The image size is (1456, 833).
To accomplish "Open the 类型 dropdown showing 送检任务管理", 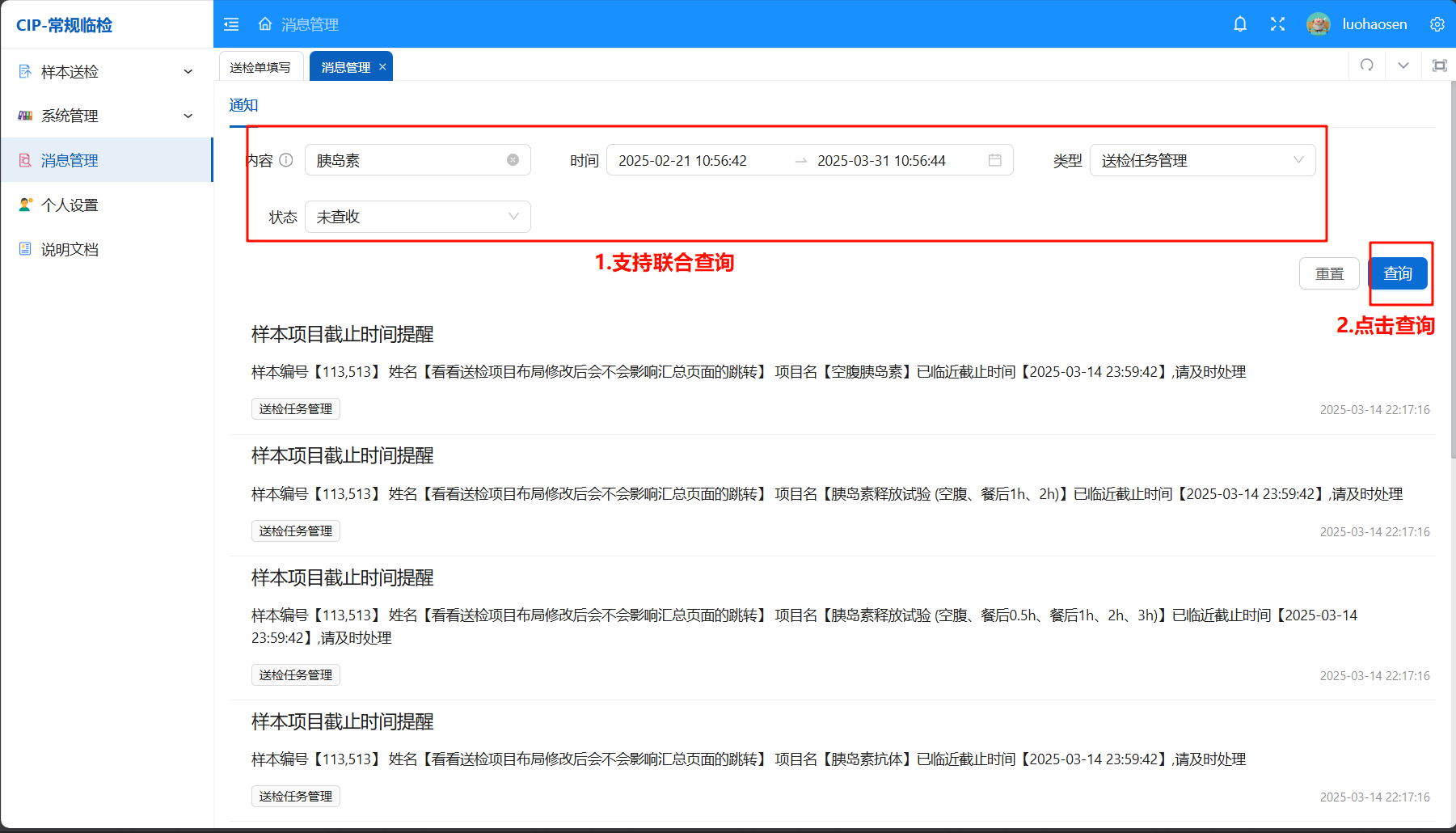I will [x=1201, y=160].
